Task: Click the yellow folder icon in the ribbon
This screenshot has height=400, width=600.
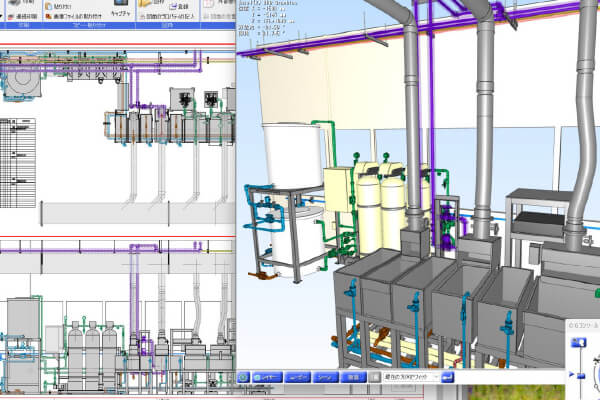Action: tap(146, 3)
